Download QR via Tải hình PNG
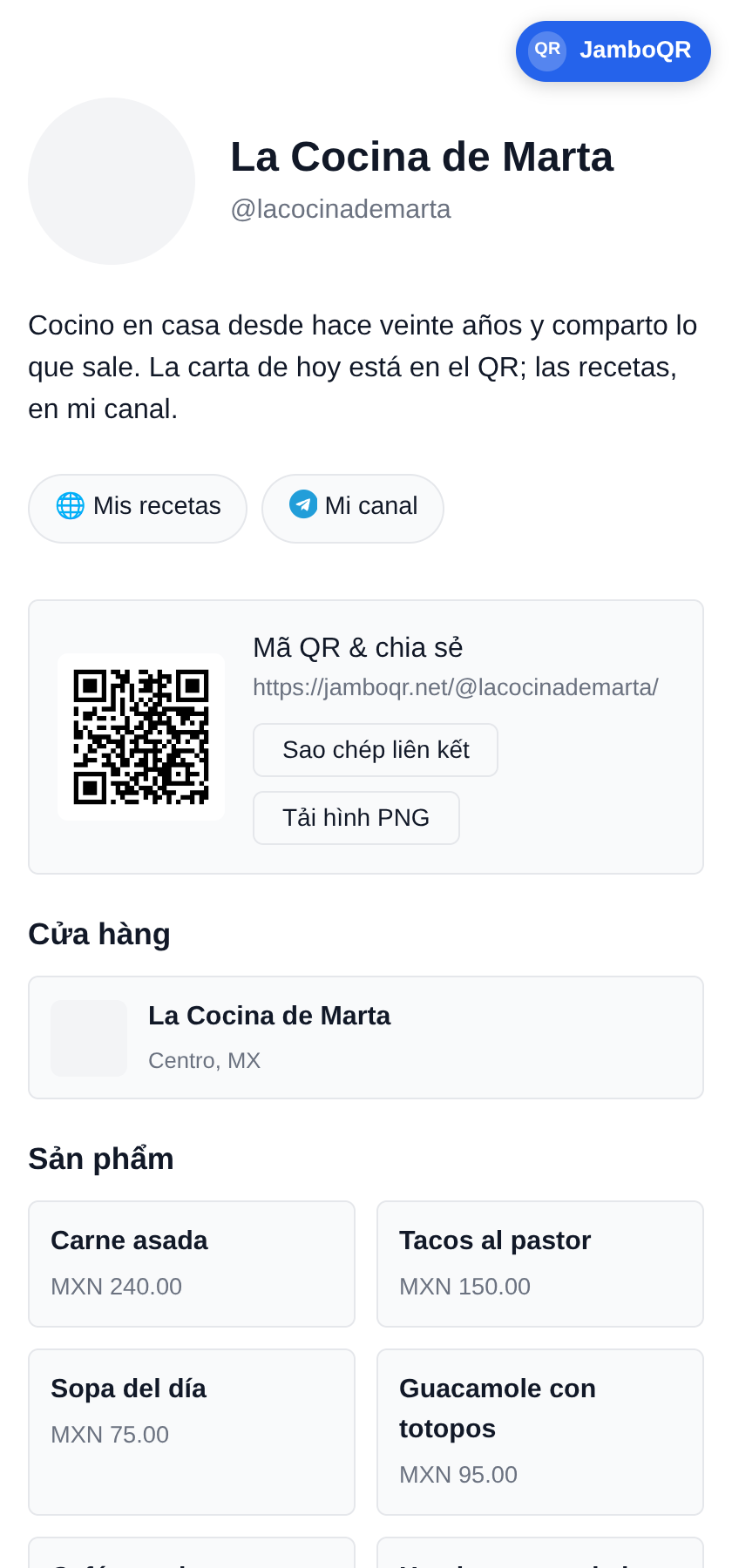 (x=356, y=818)
